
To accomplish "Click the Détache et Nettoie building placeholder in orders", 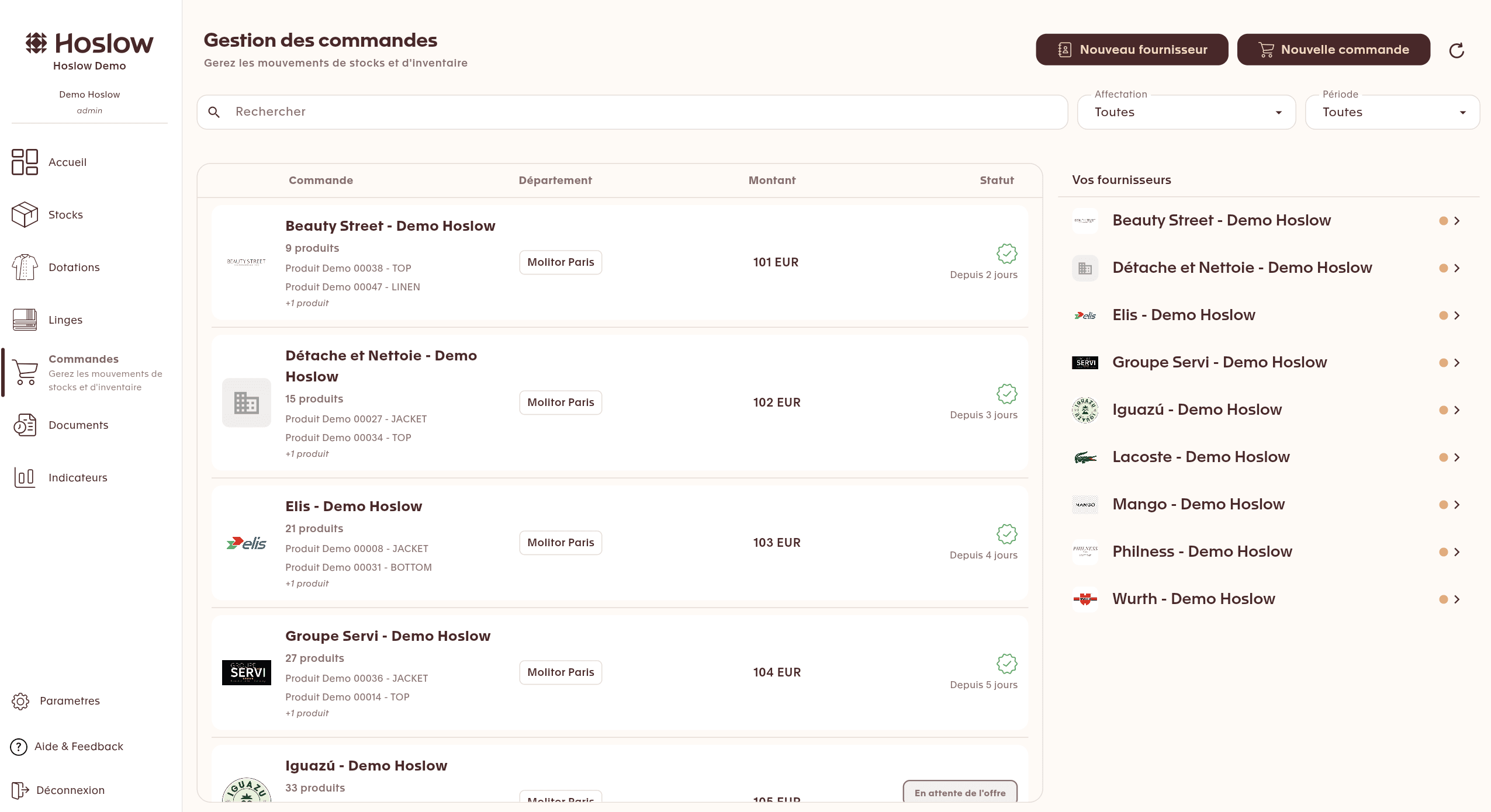I will click(x=247, y=402).
